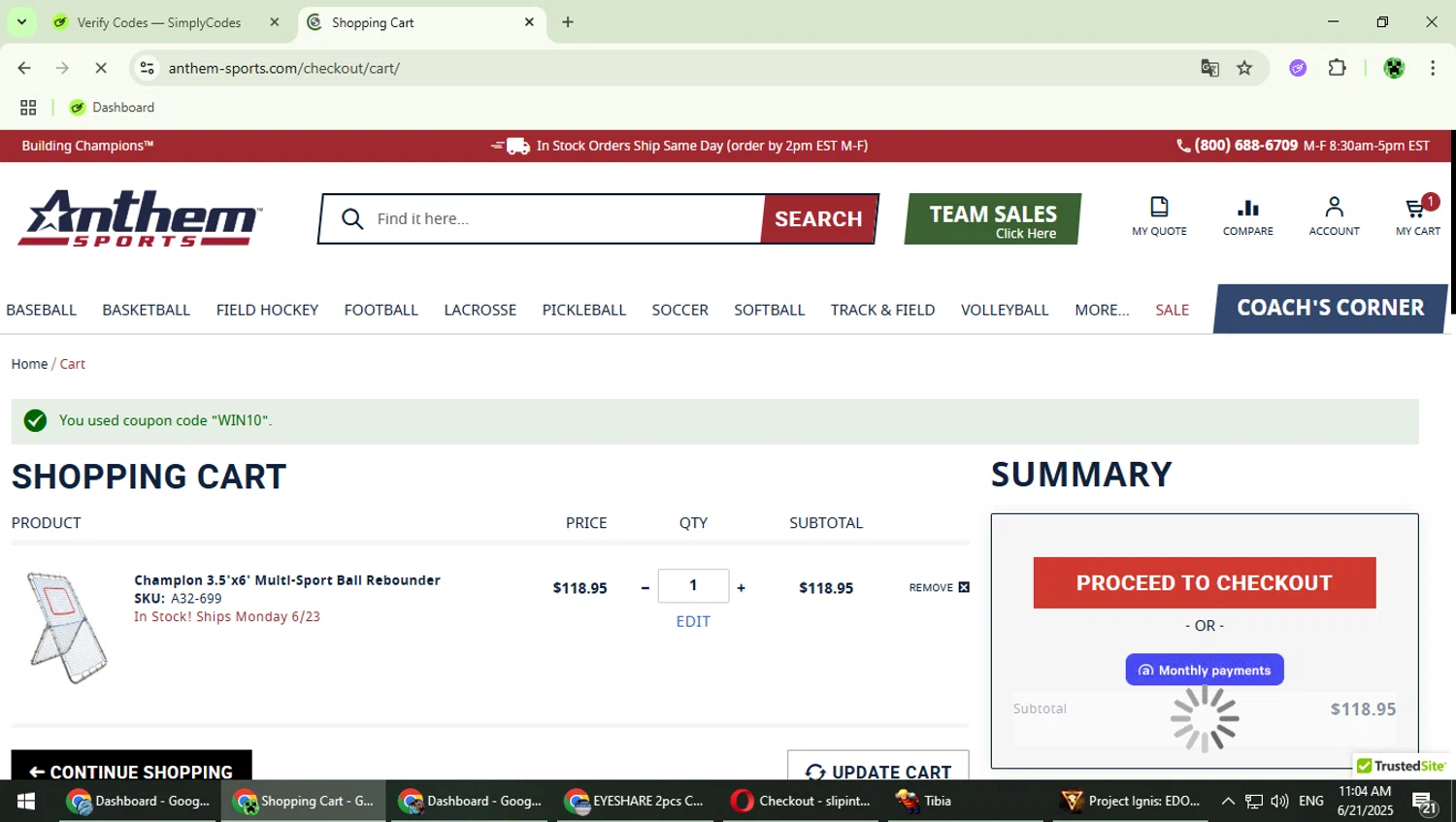
Task: Open the SALE menu item
Action: pos(1172,310)
